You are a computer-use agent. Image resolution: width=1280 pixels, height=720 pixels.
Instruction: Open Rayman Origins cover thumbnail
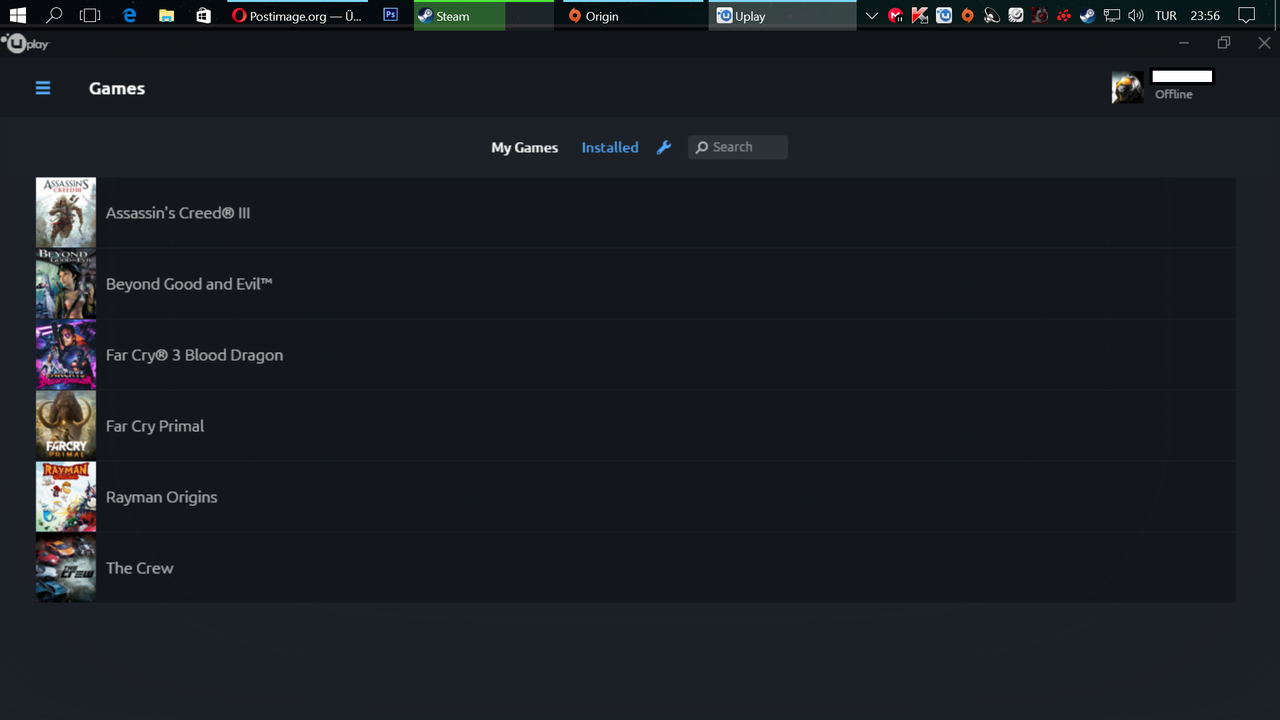(x=66, y=496)
